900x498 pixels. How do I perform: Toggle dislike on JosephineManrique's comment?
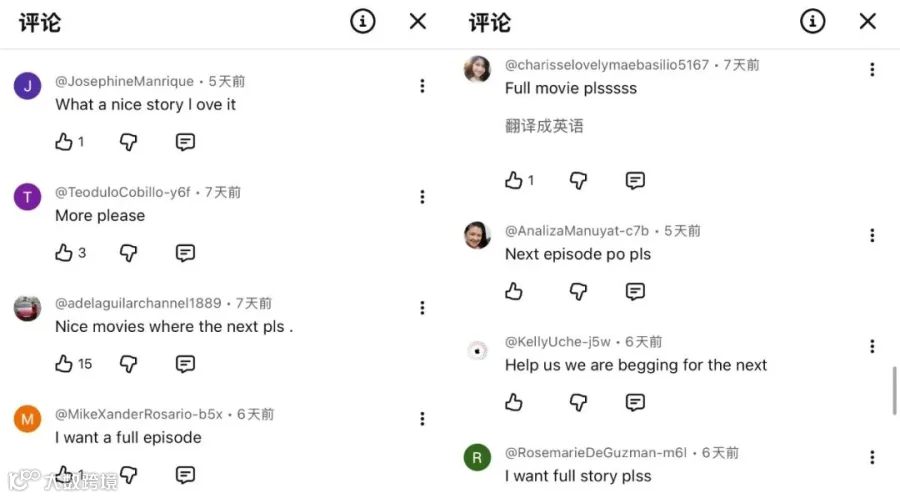click(129, 142)
